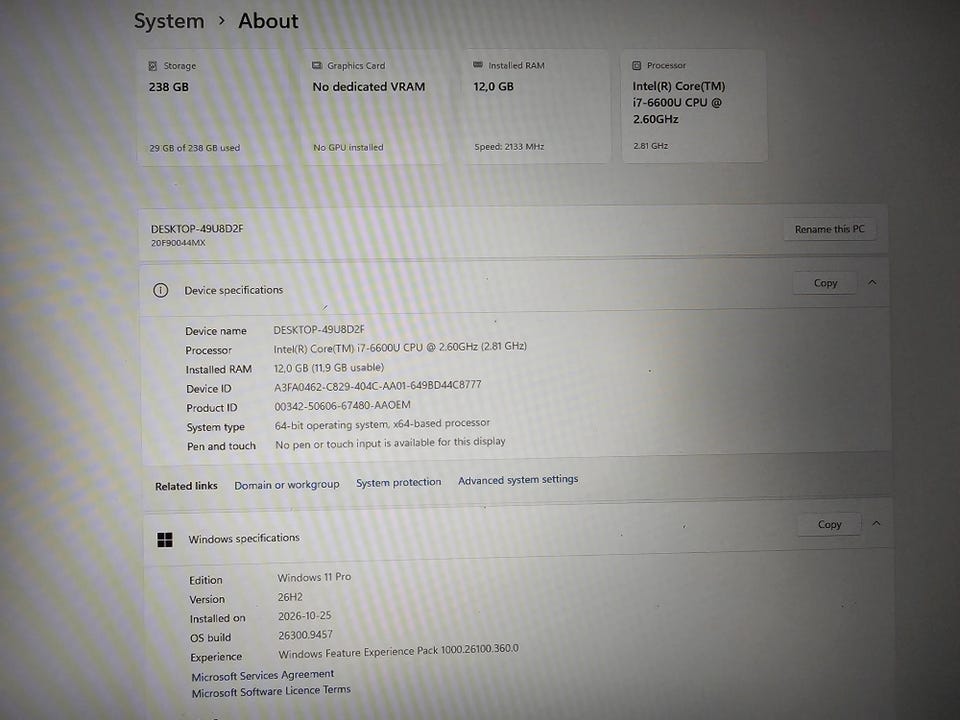Click the Graphics Card icon
Viewport: 960px width, 720px height.
click(x=317, y=66)
